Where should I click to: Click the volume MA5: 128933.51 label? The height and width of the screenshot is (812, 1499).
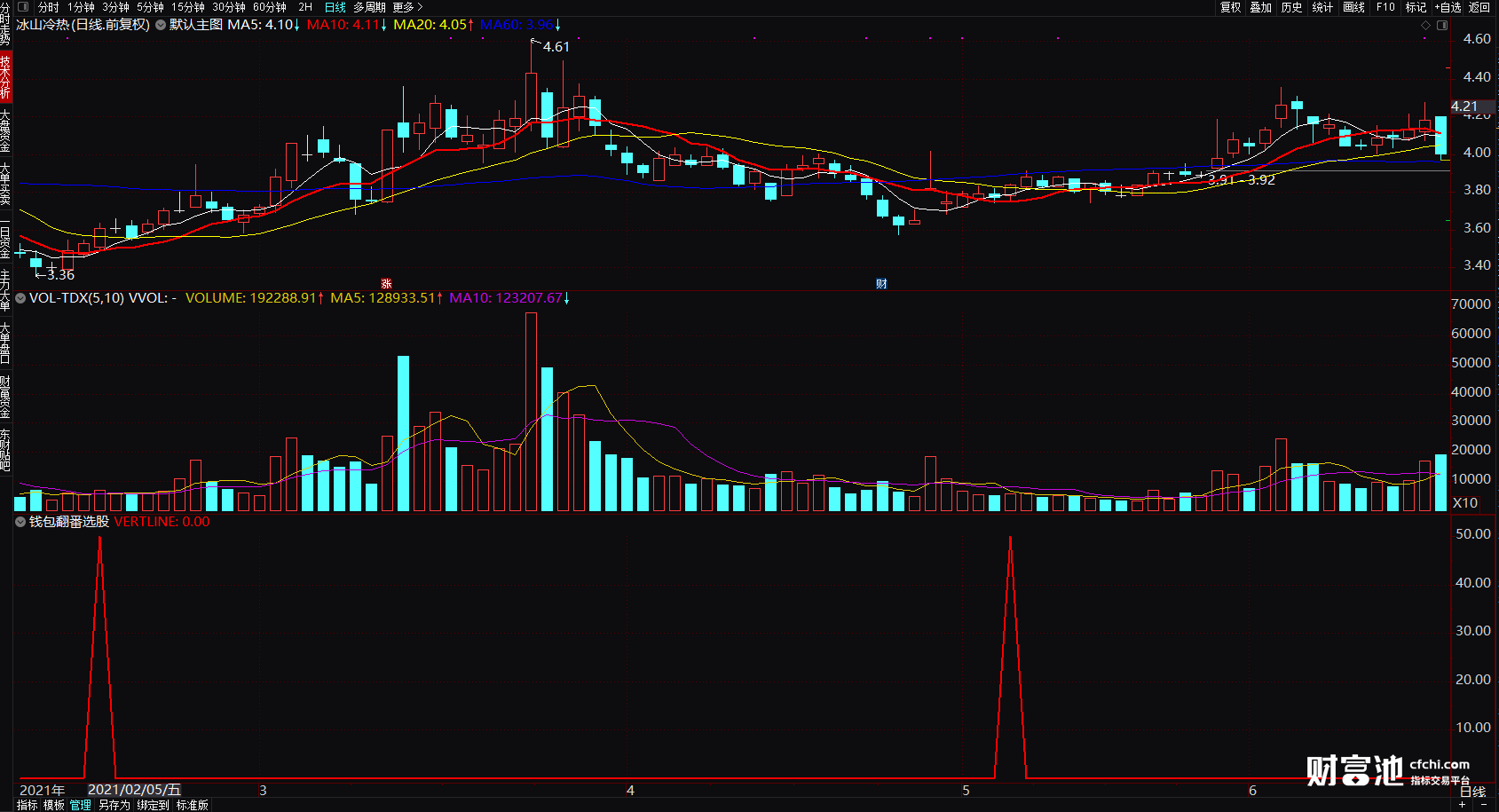tap(387, 298)
